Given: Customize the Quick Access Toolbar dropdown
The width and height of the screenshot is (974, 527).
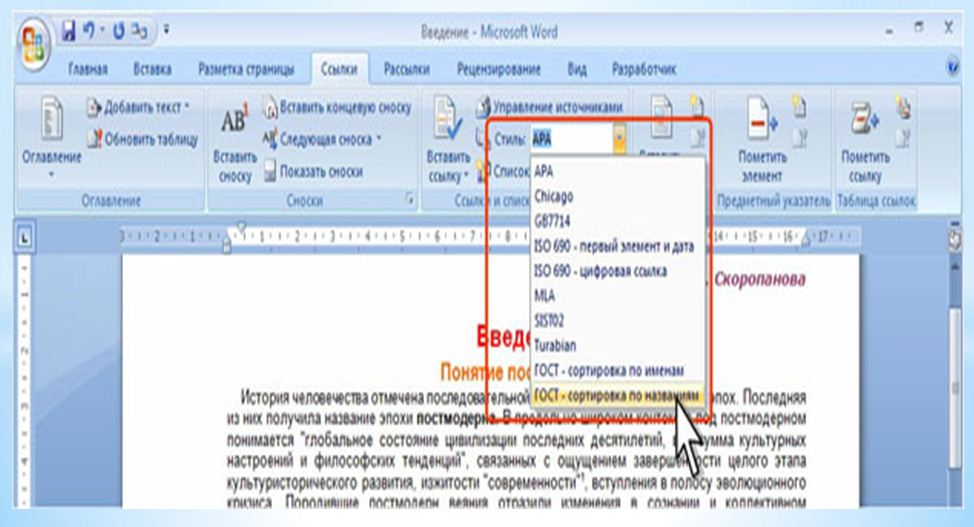Looking at the screenshot, I should (166, 30).
